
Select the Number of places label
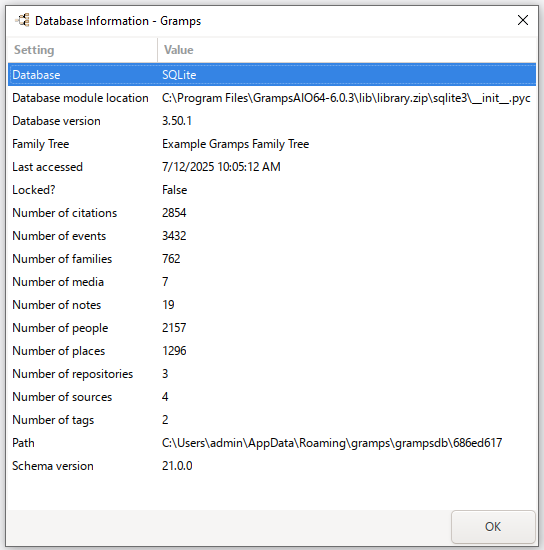(59, 351)
